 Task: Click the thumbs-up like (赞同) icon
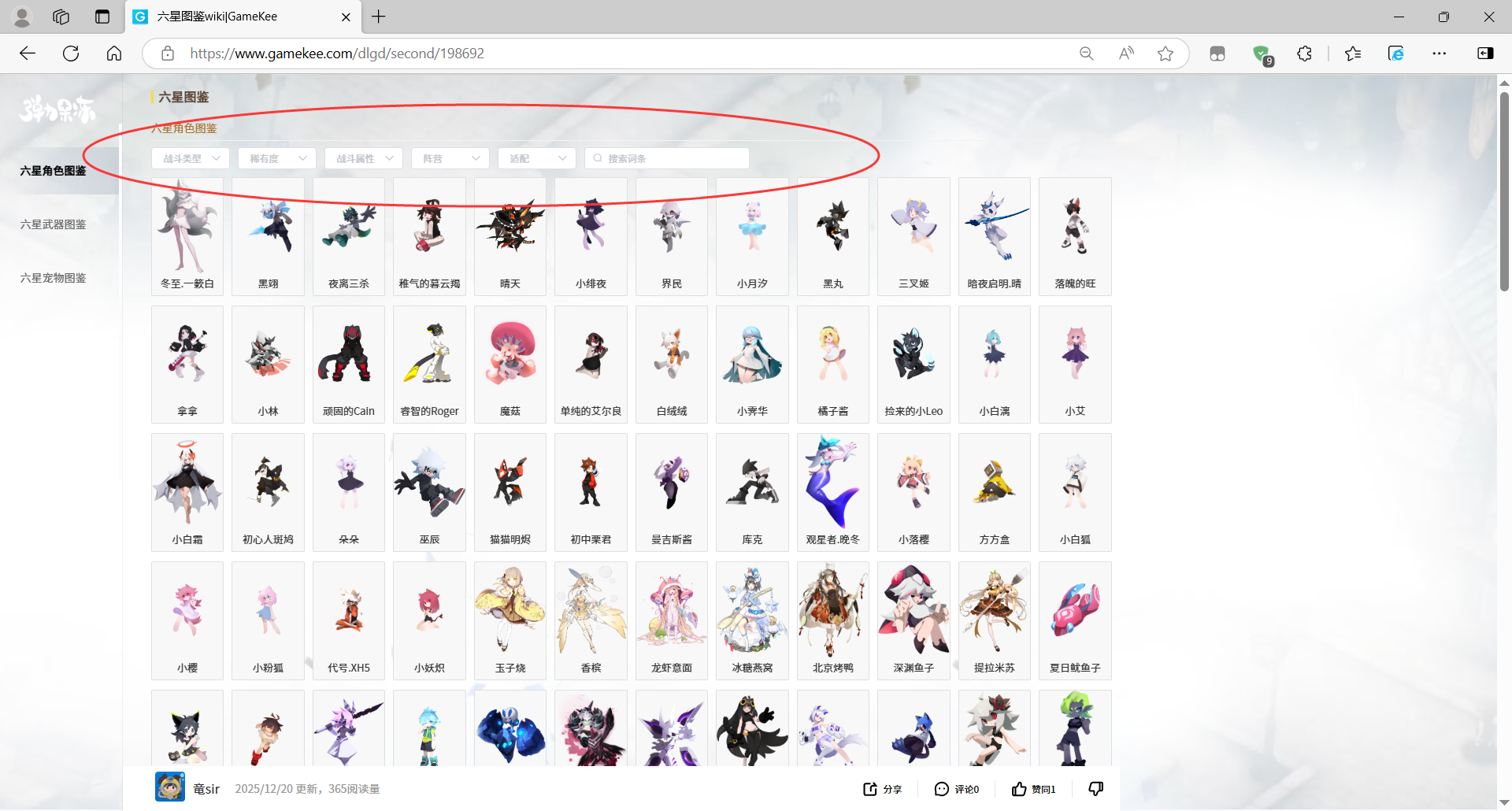pyautogui.click(x=1019, y=789)
